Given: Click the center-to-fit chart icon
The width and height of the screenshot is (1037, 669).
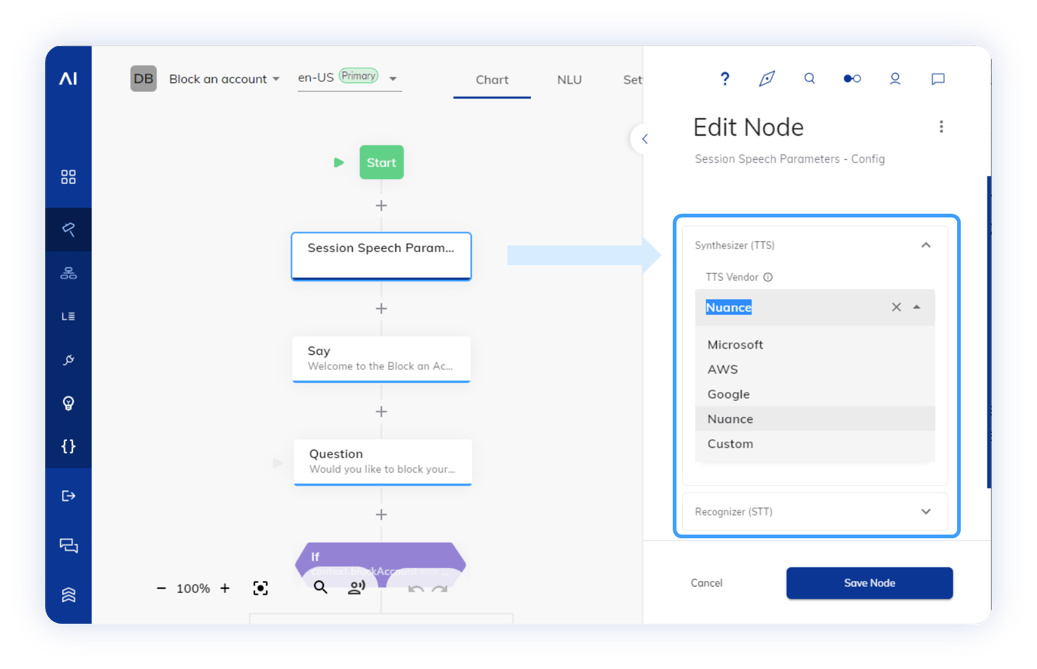Looking at the screenshot, I should (x=261, y=588).
